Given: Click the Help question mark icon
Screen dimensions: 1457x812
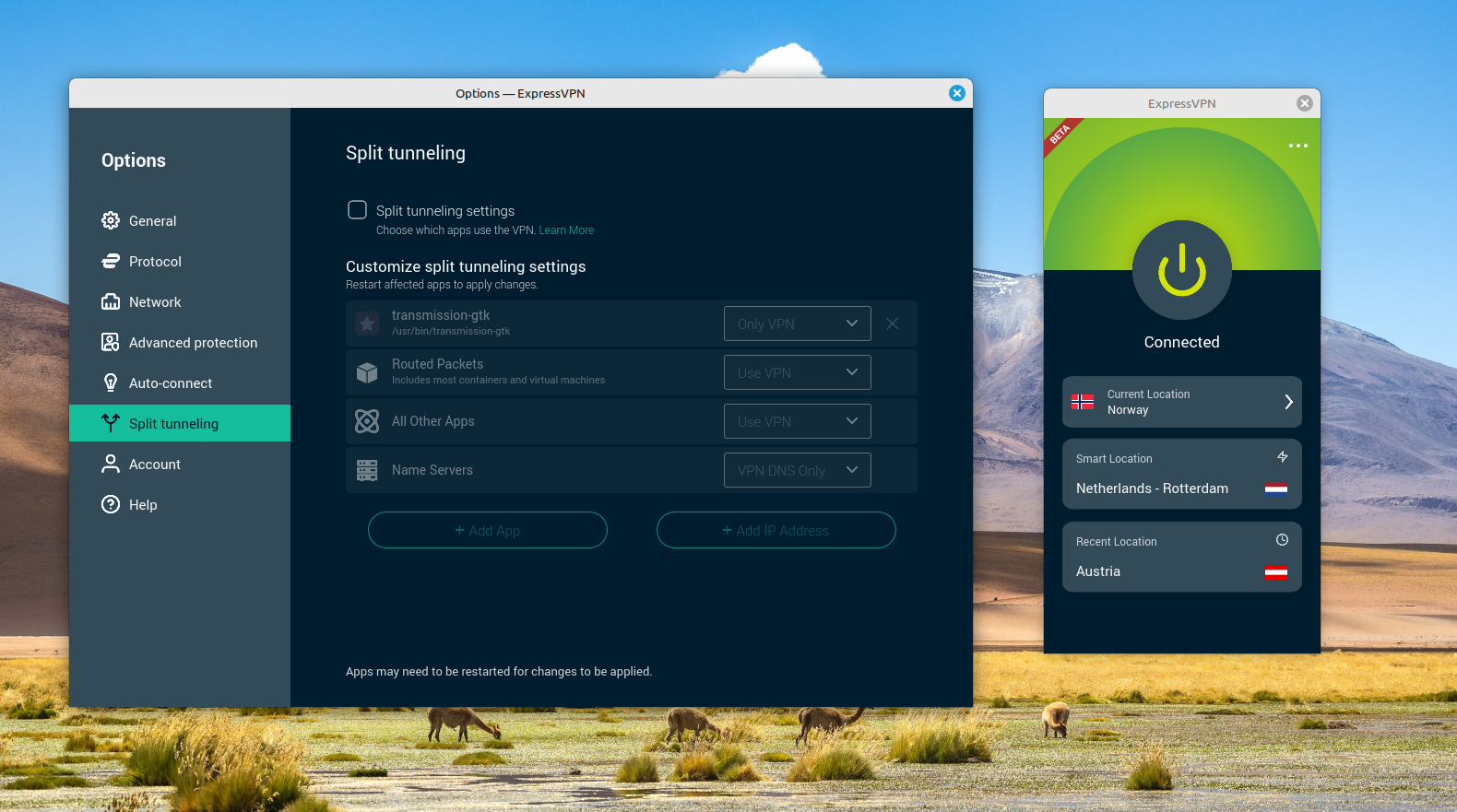Looking at the screenshot, I should (111, 504).
